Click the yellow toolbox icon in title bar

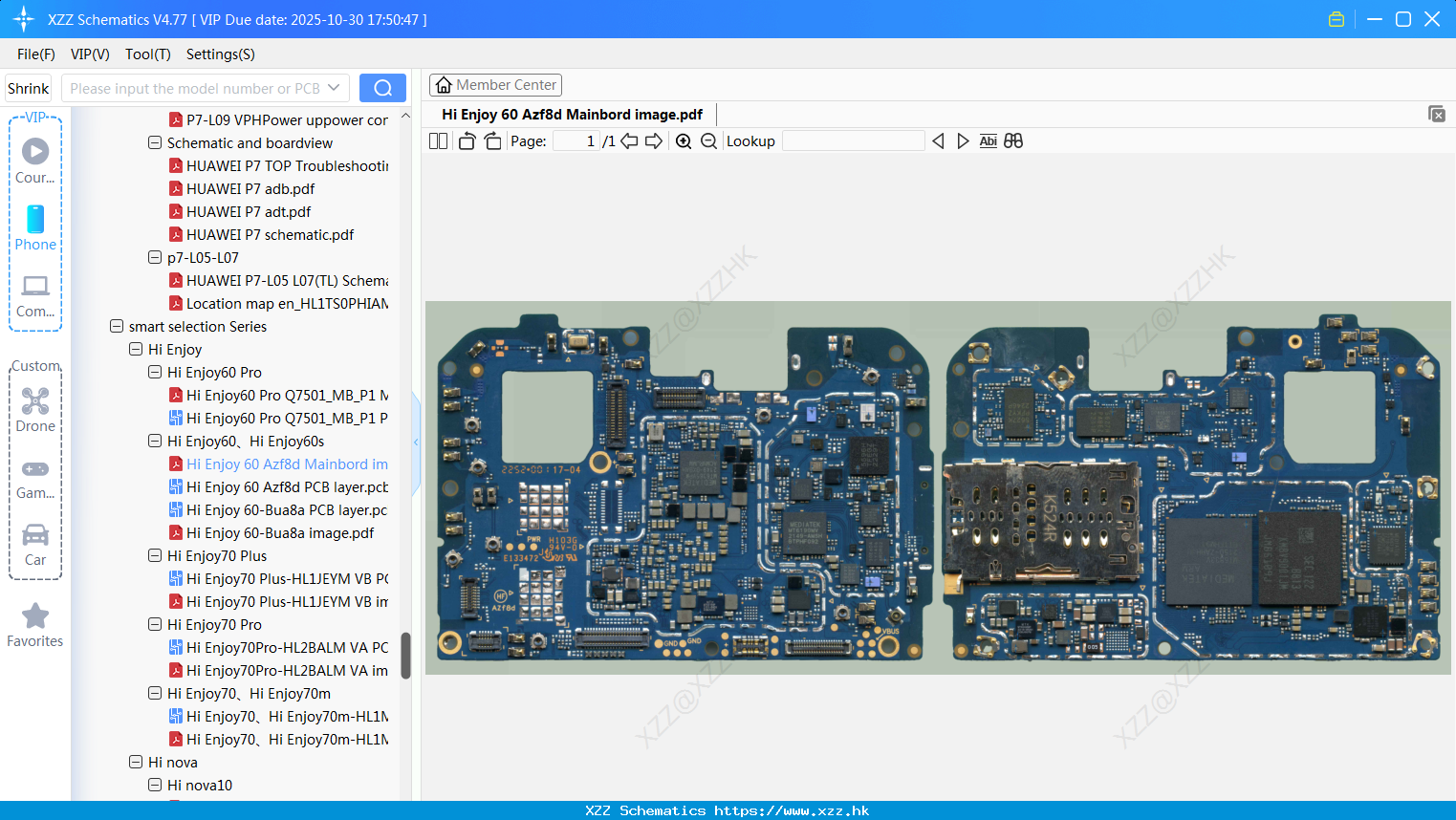pyautogui.click(x=1336, y=19)
